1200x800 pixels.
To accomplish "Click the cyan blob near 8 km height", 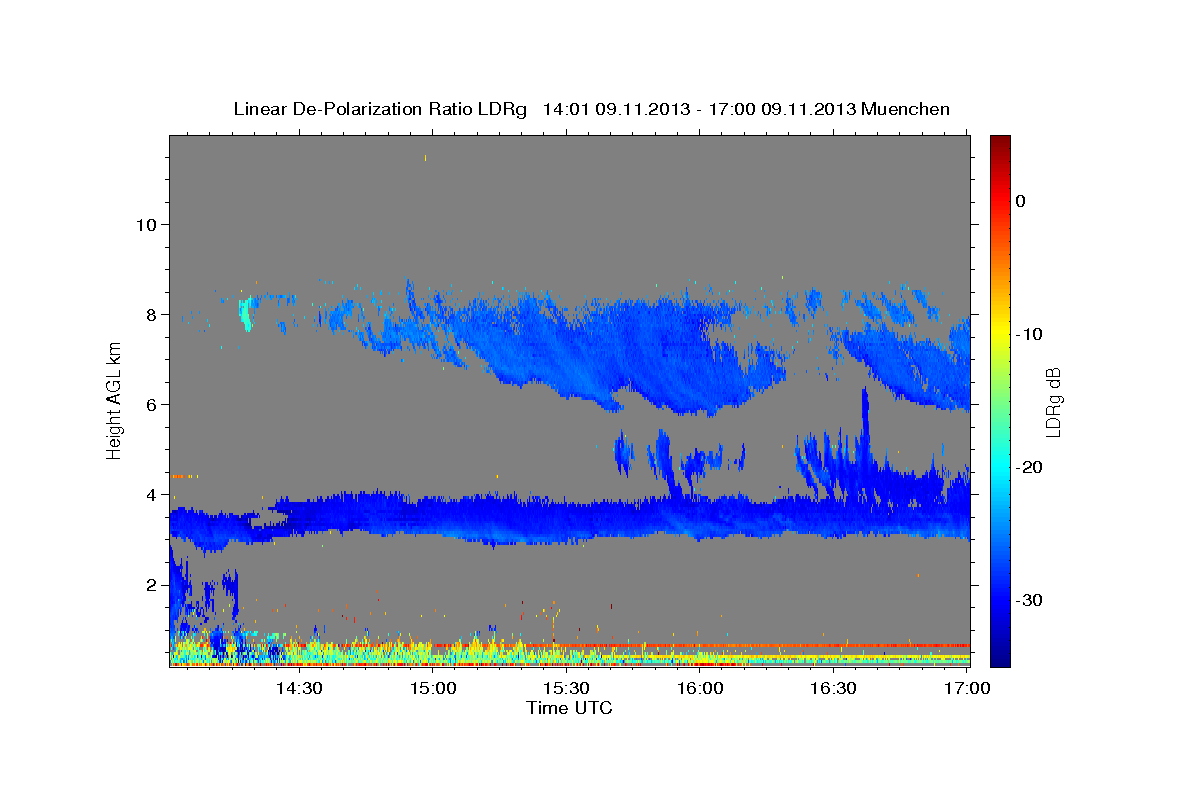I will (246, 314).
